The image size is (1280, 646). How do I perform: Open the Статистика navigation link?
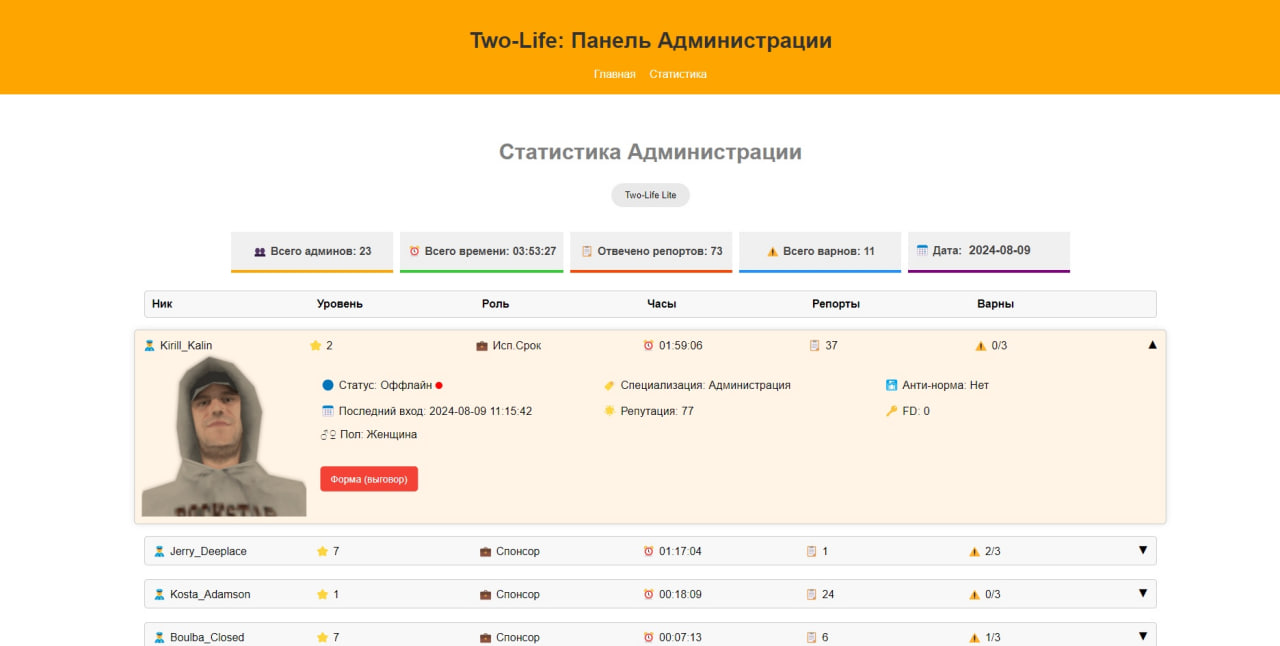click(x=677, y=73)
